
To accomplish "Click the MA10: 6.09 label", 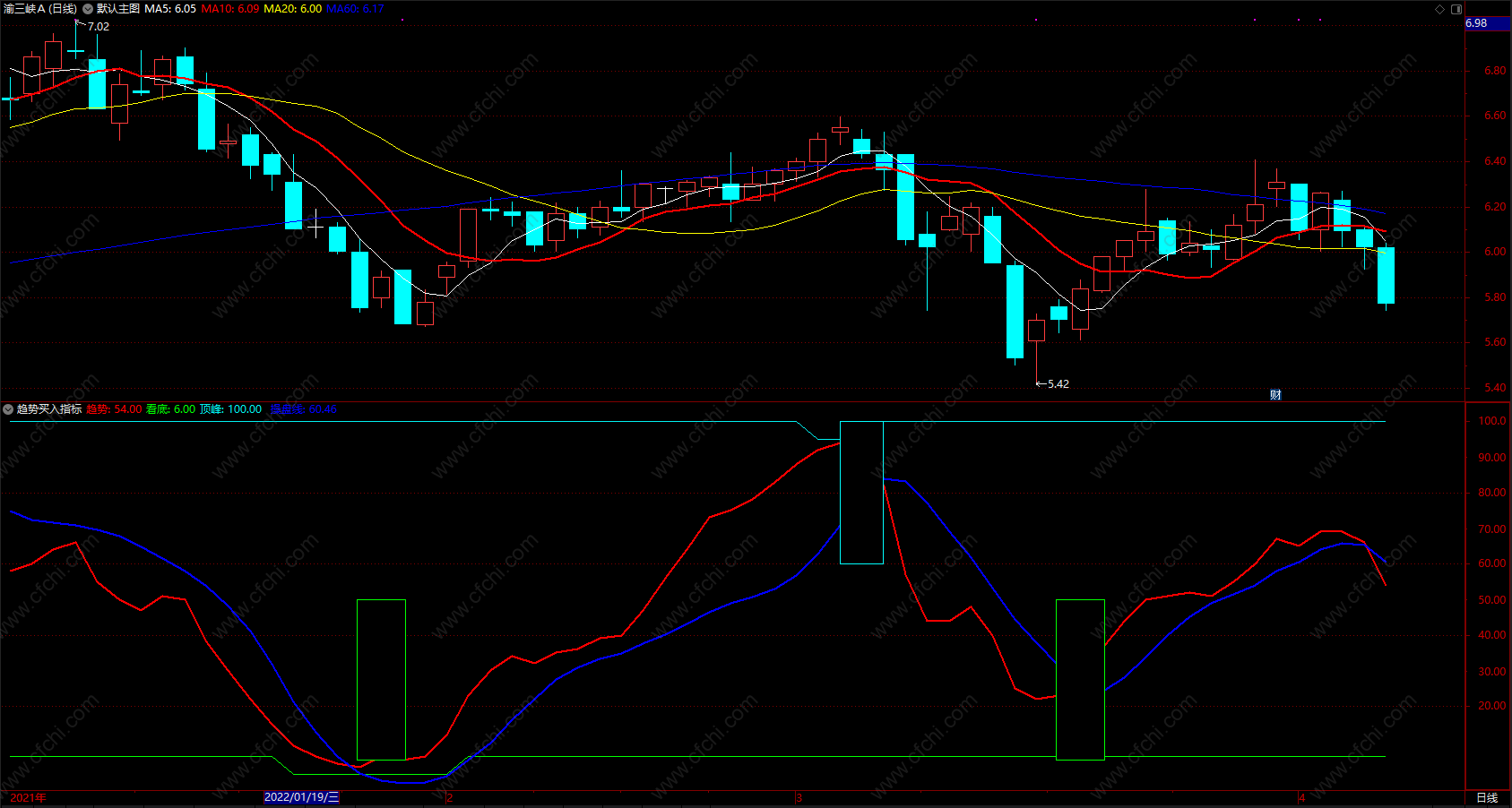I will pos(230,9).
